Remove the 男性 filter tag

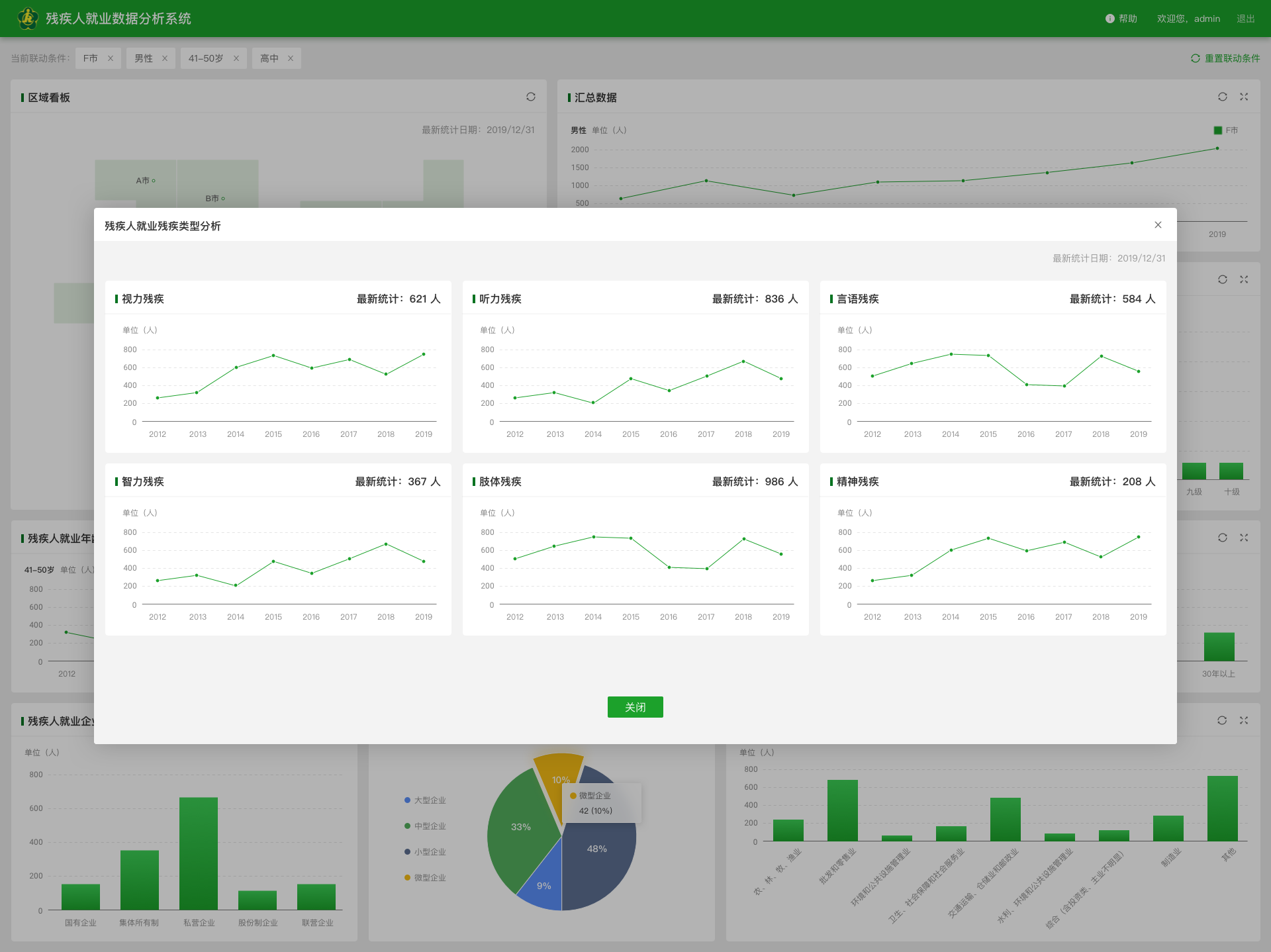(x=165, y=58)
